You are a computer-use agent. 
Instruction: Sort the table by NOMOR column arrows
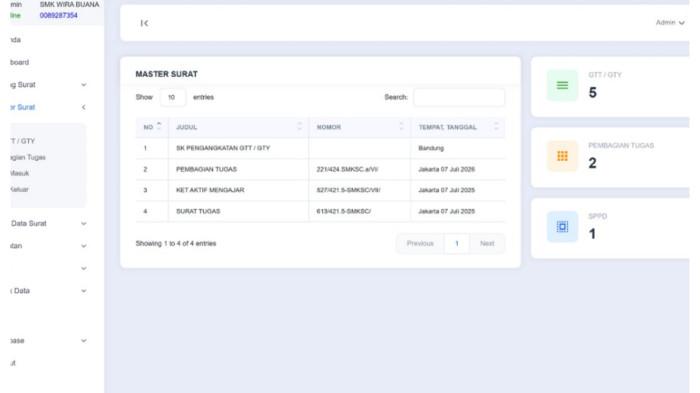401,127
